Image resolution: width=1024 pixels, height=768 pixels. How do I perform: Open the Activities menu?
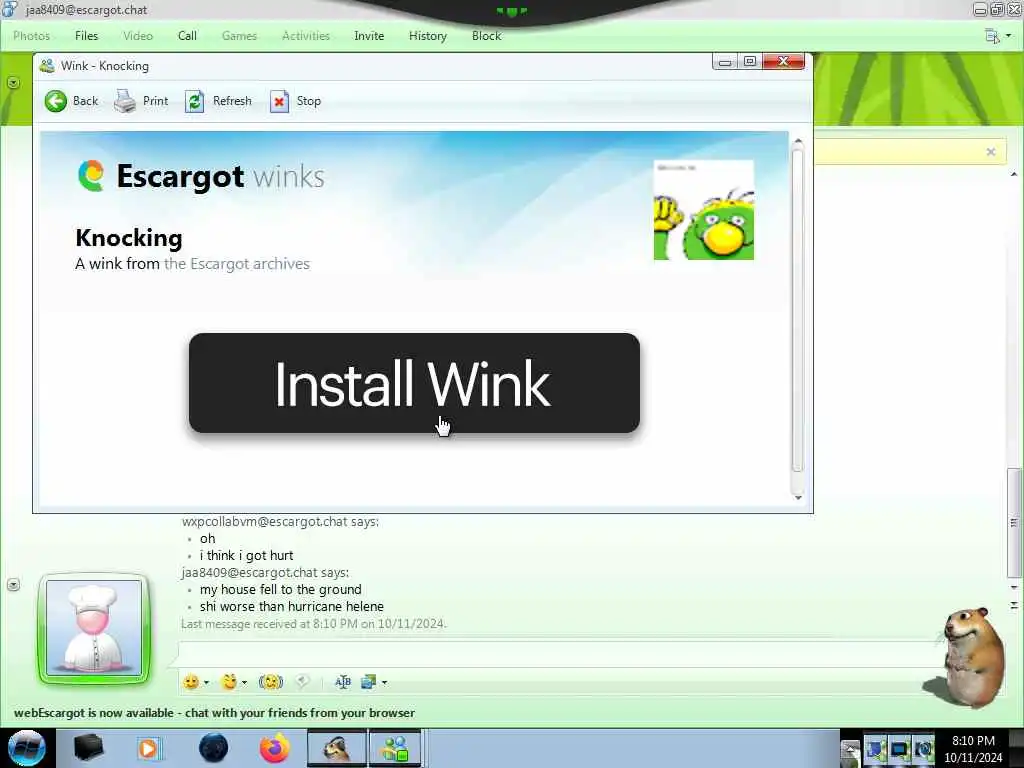pyautogui.click(x=306, y=36)
